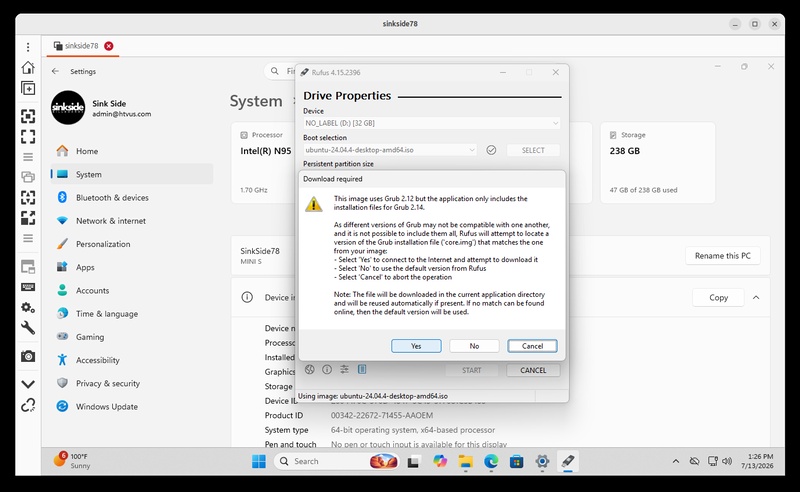Open Microsoft Edge from the taskbar
Image resolution: width=800 pixels, height=492 pixels.
(491, 461)
